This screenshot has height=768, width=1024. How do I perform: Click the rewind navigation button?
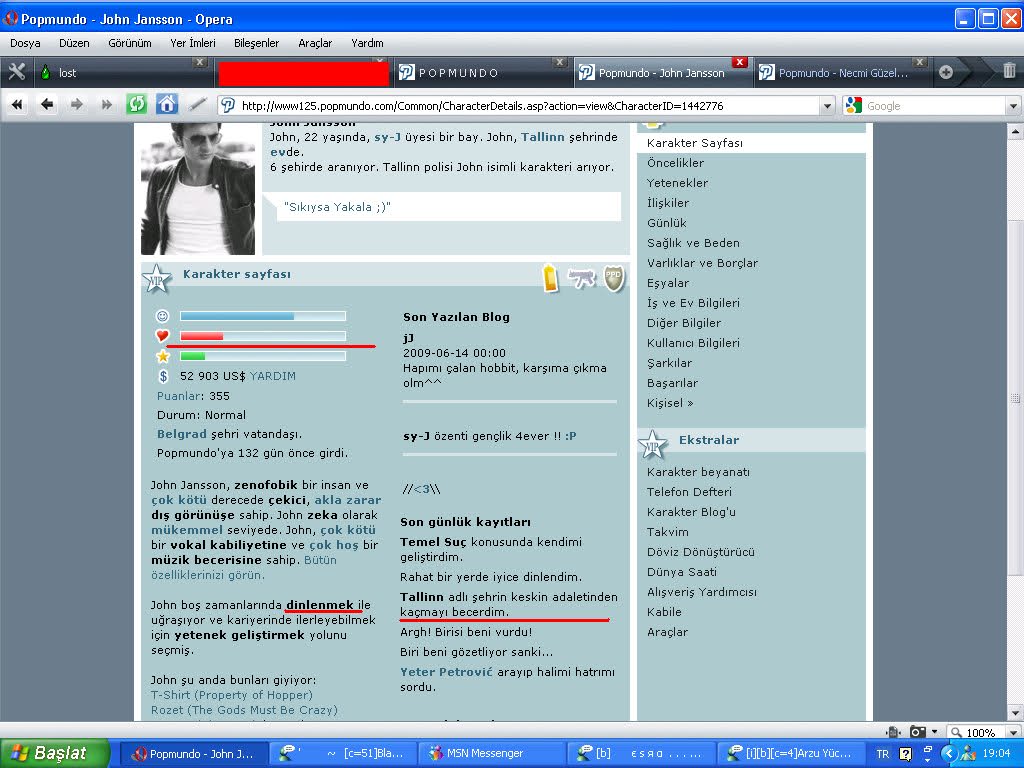(x=17, y=104)
